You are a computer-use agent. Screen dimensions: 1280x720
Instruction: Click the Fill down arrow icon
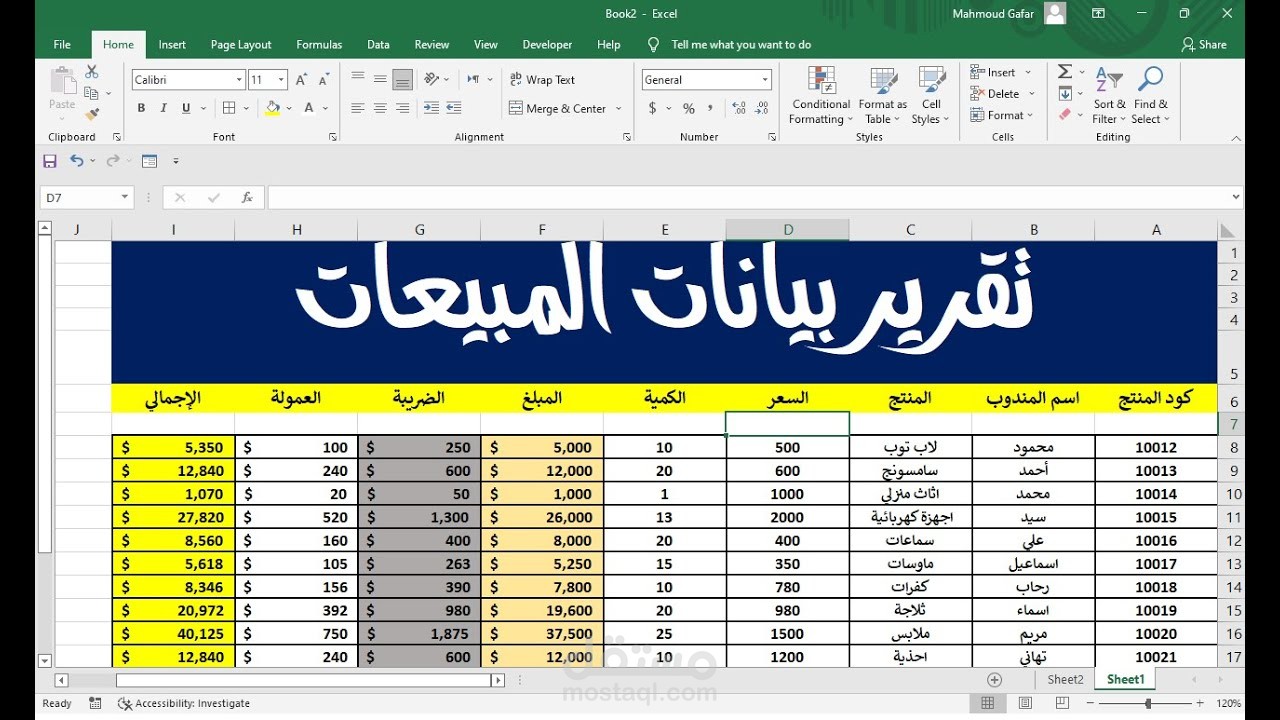coord(1065,93)
